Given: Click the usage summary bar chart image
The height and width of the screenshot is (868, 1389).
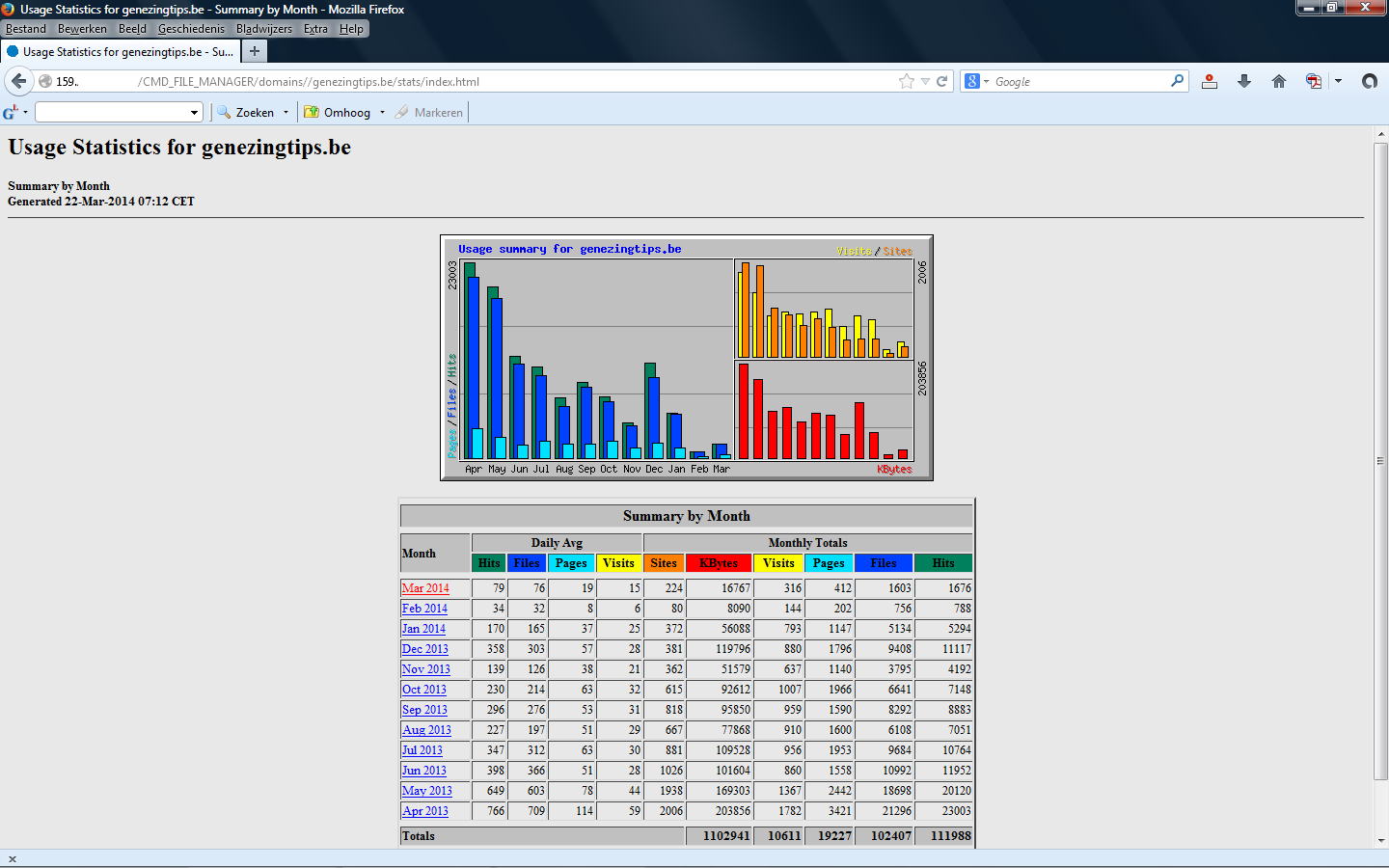Looking at the screenshot, I should (x=687, y=358).
